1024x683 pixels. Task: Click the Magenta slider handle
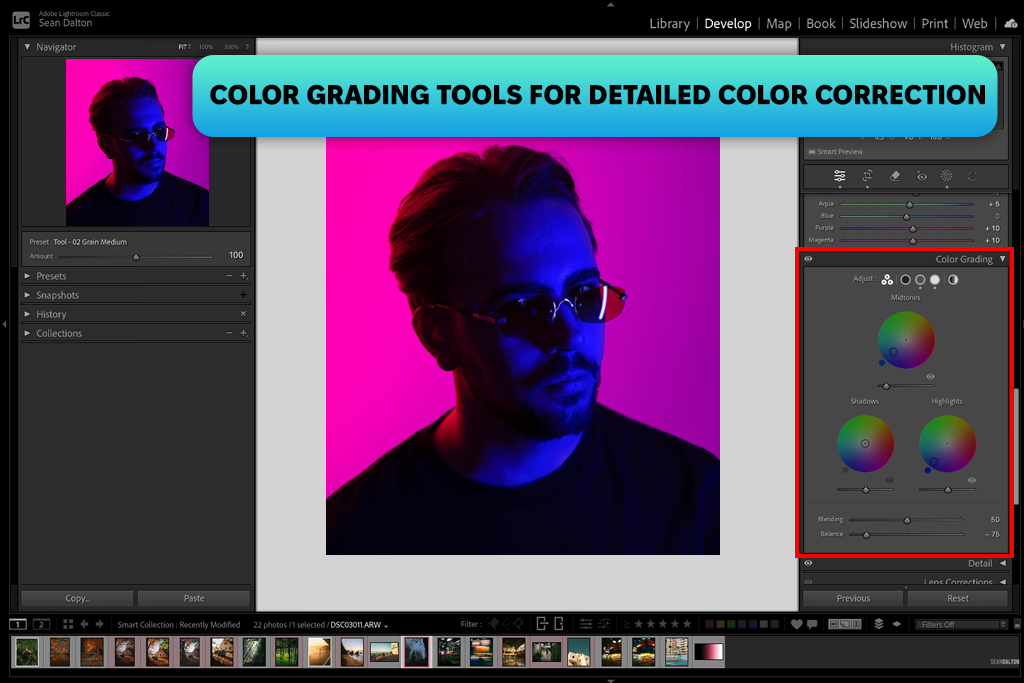[913, 240]
